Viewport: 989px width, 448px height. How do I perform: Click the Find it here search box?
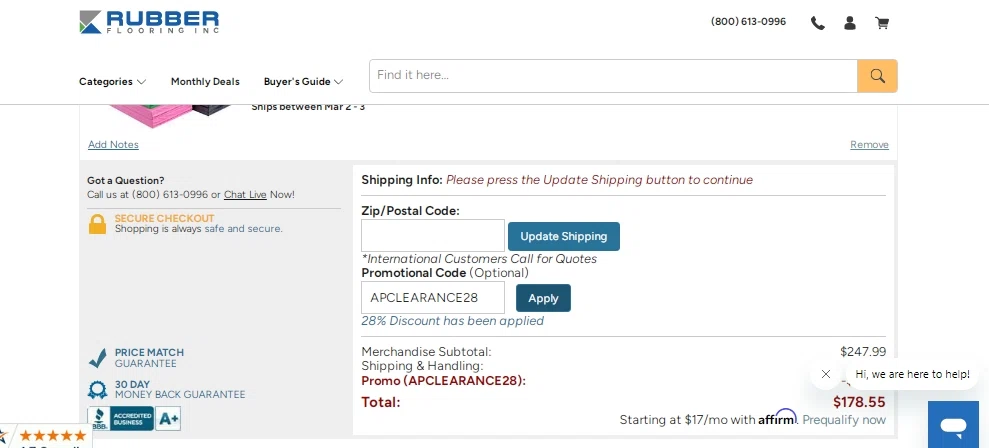[613, 76]
